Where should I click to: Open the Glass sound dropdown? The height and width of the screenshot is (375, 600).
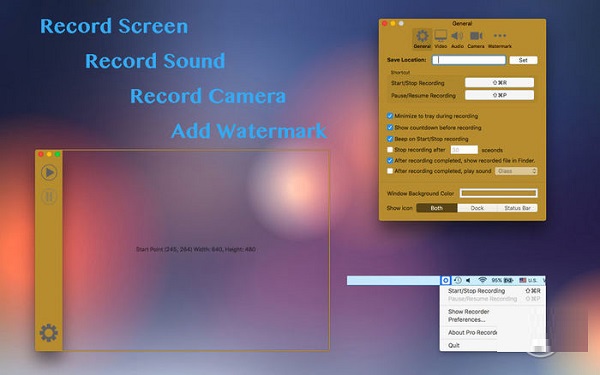[516, 171]
